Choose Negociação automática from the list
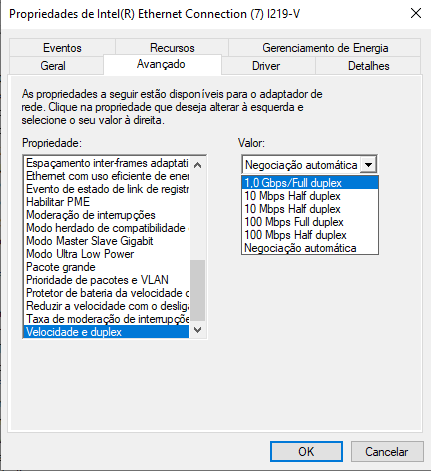431x471 pixels. coord(310,248)
